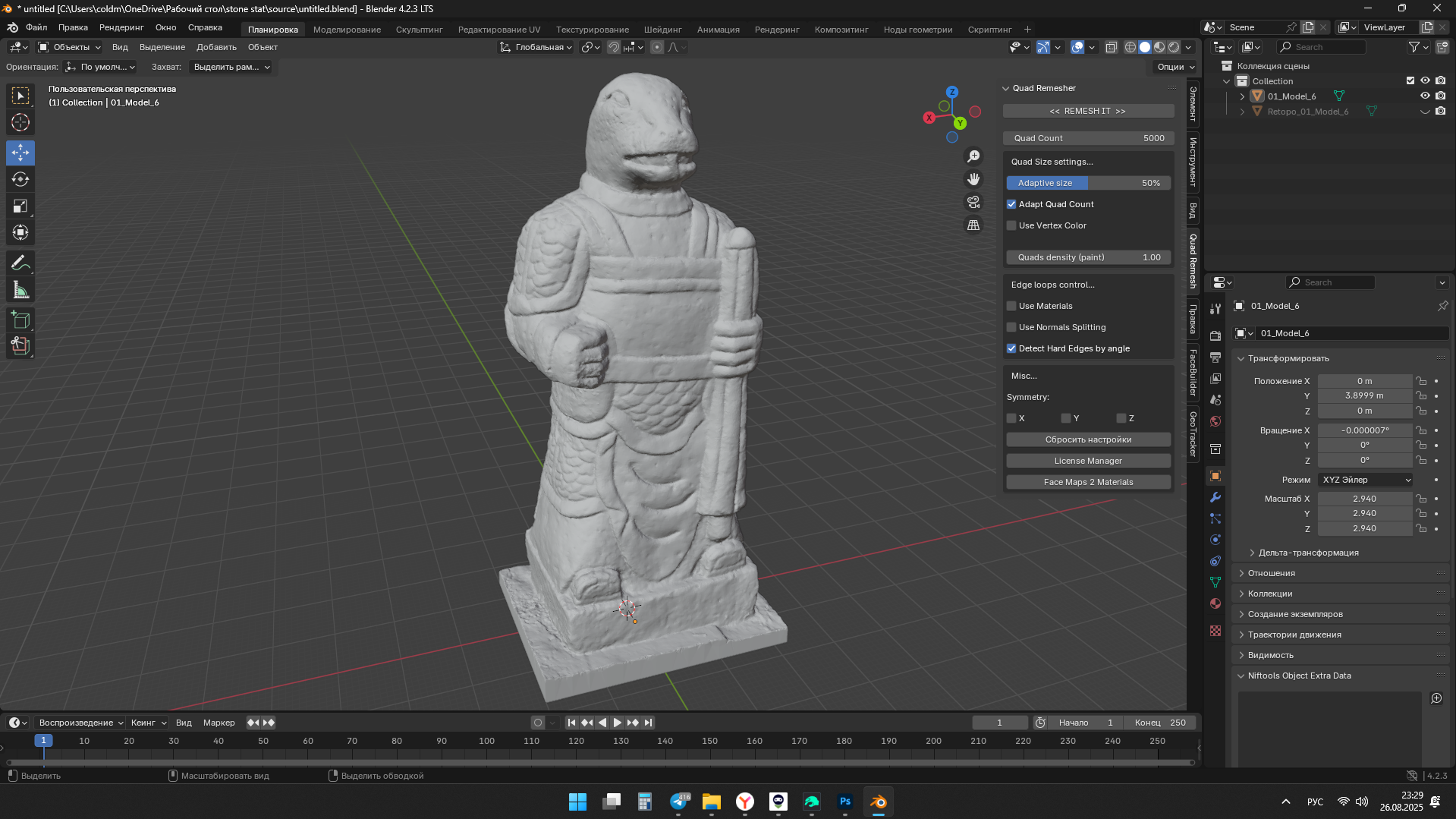Image resolution: width=1456 pixels, height=819 pixels.
Task: Collapse the Quad Remesher panel
Action: (1006, 88)
